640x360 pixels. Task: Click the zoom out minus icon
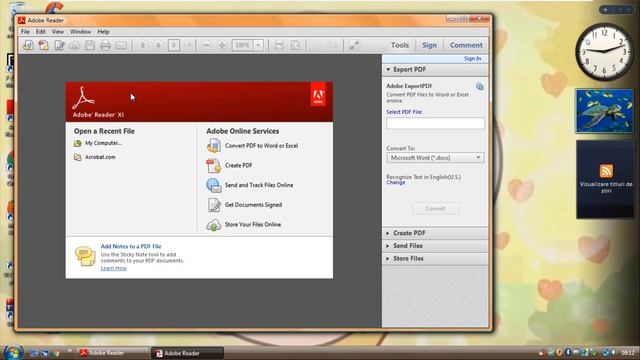pyautogui.click(x=207, y=45)
